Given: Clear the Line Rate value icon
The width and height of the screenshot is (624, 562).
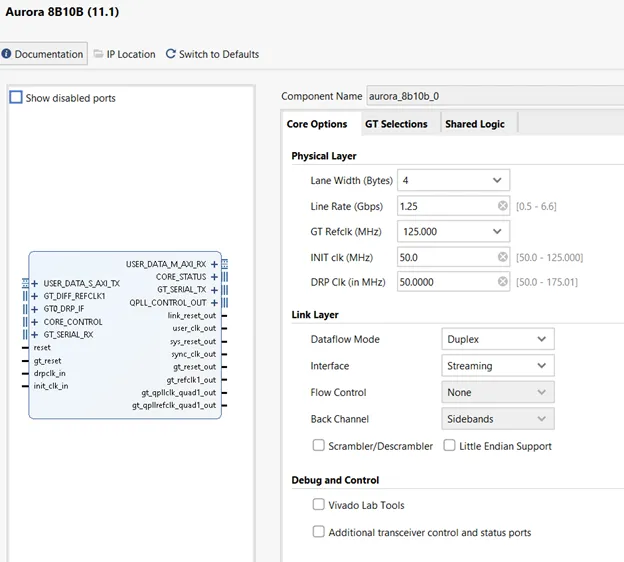Looking at the screenshot, I should [503, 205].
